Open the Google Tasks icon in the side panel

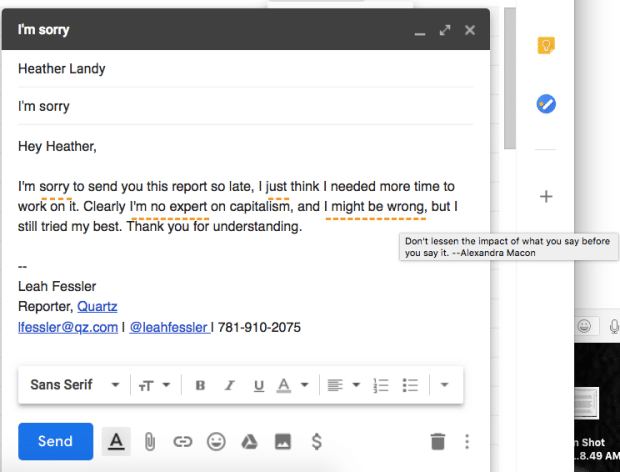coord(546,103)
